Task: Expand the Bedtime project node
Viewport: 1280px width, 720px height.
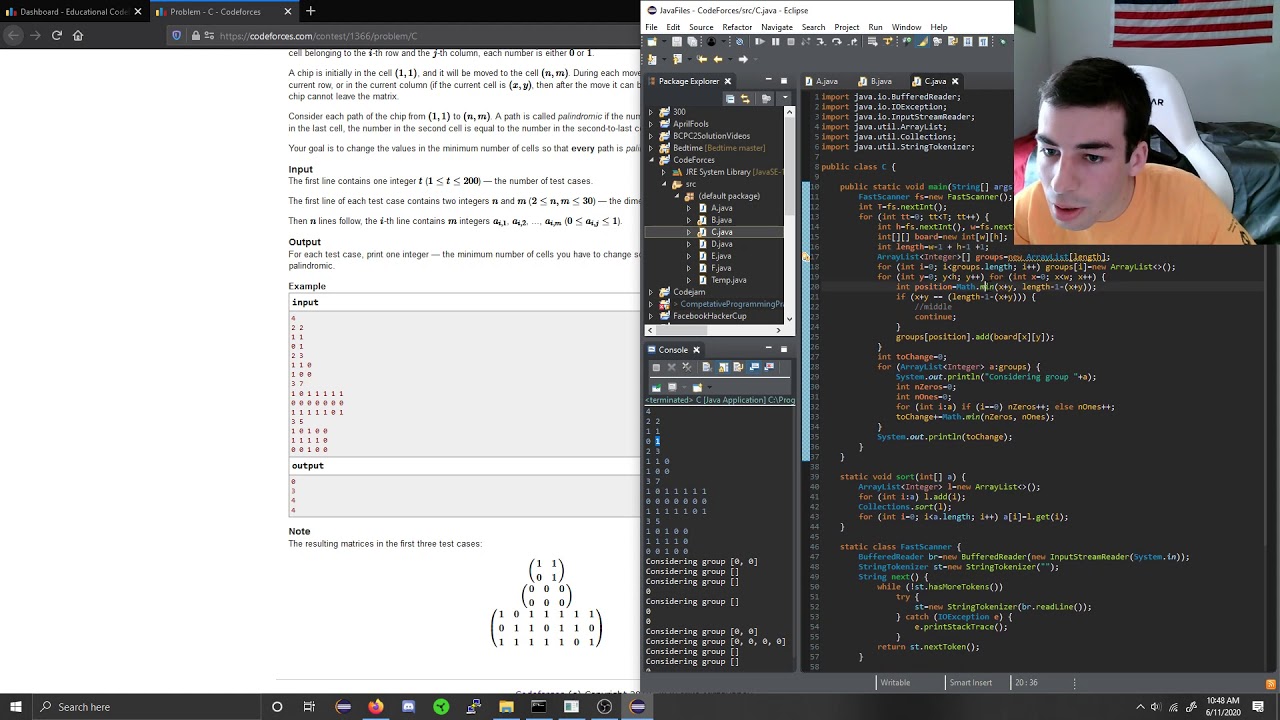Action: pyautogui.click(x=651, y=148)
